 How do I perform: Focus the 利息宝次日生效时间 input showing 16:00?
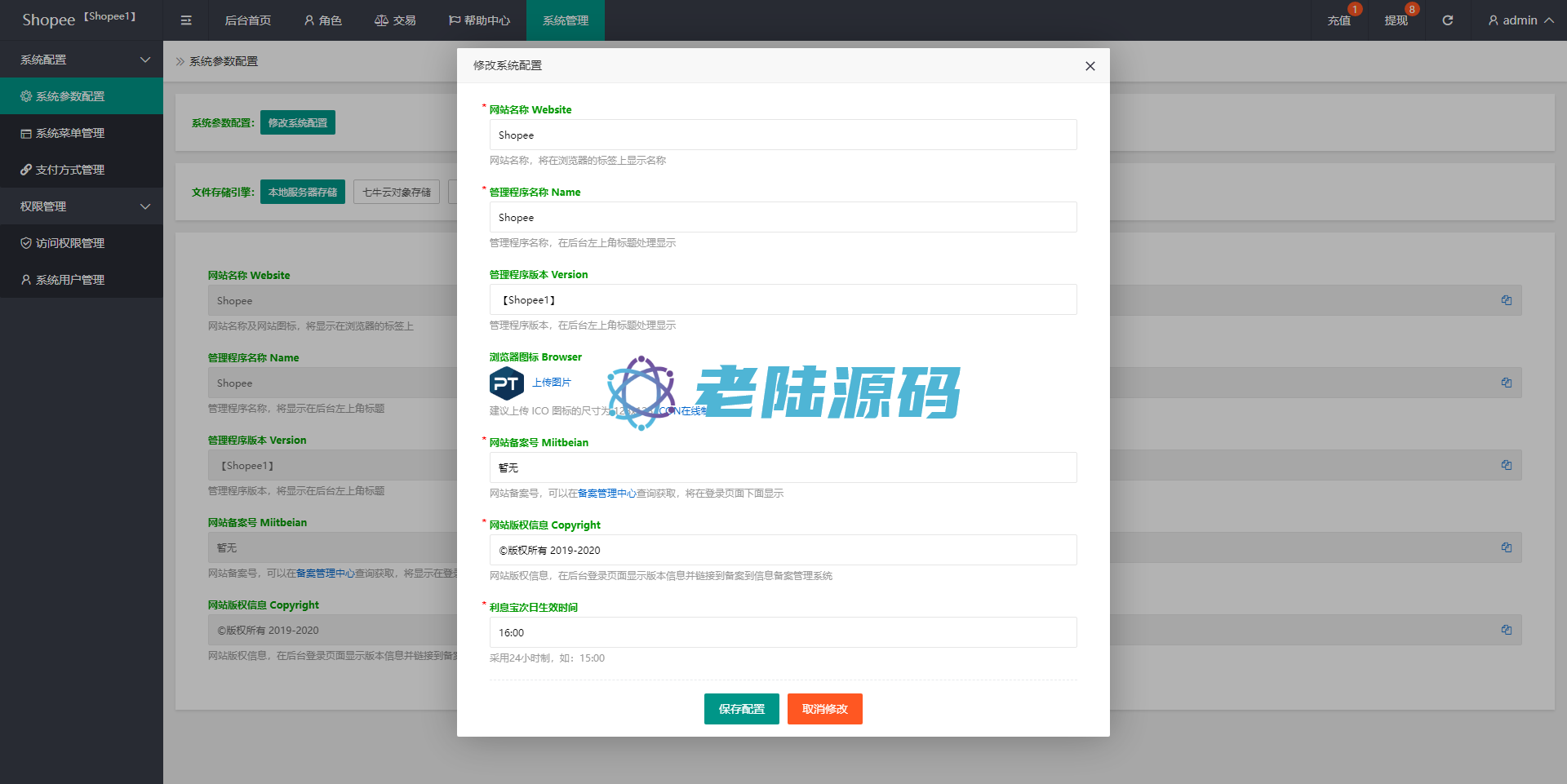click(783, 632)
